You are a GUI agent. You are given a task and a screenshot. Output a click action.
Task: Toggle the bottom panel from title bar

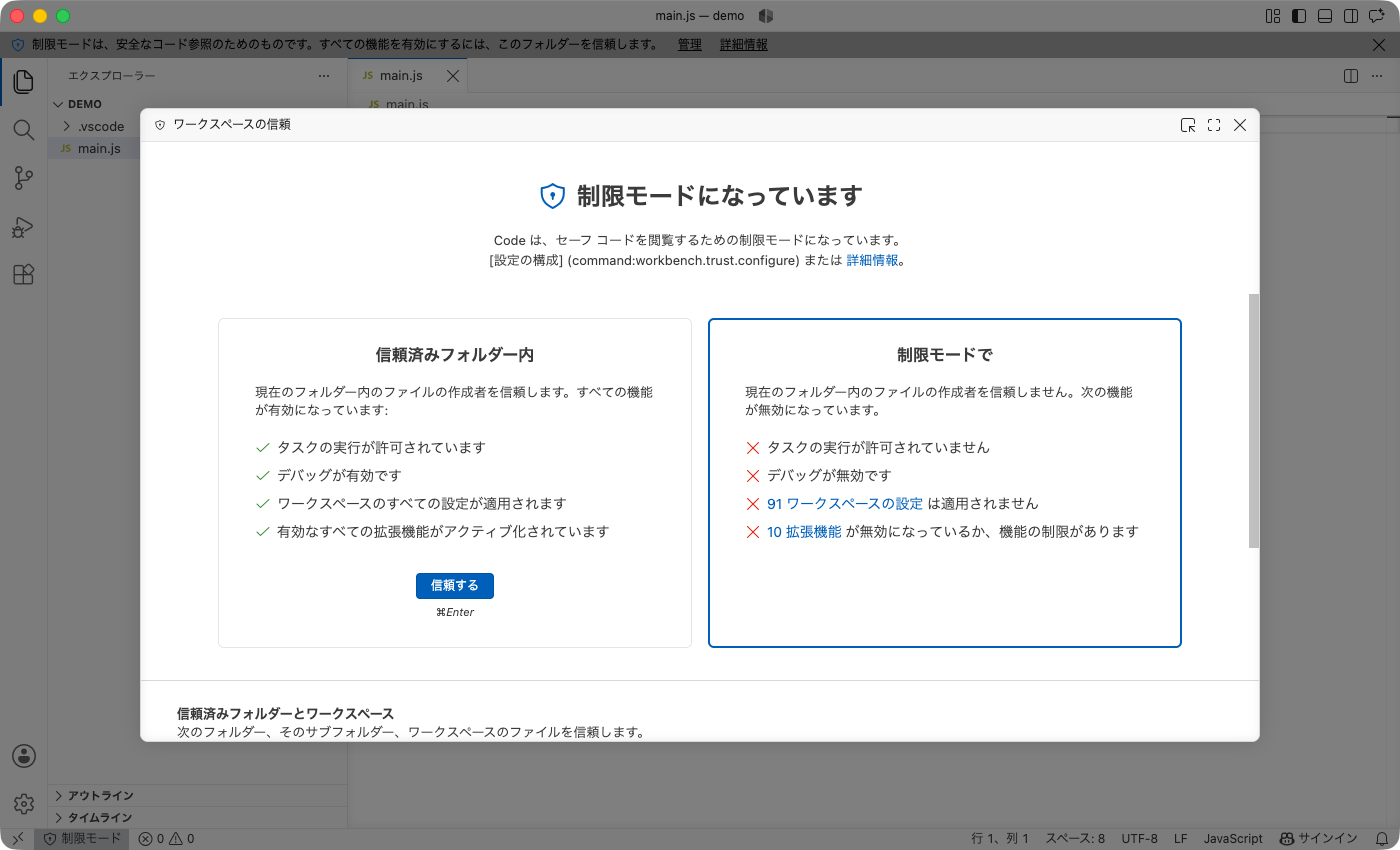(1325, 16)
